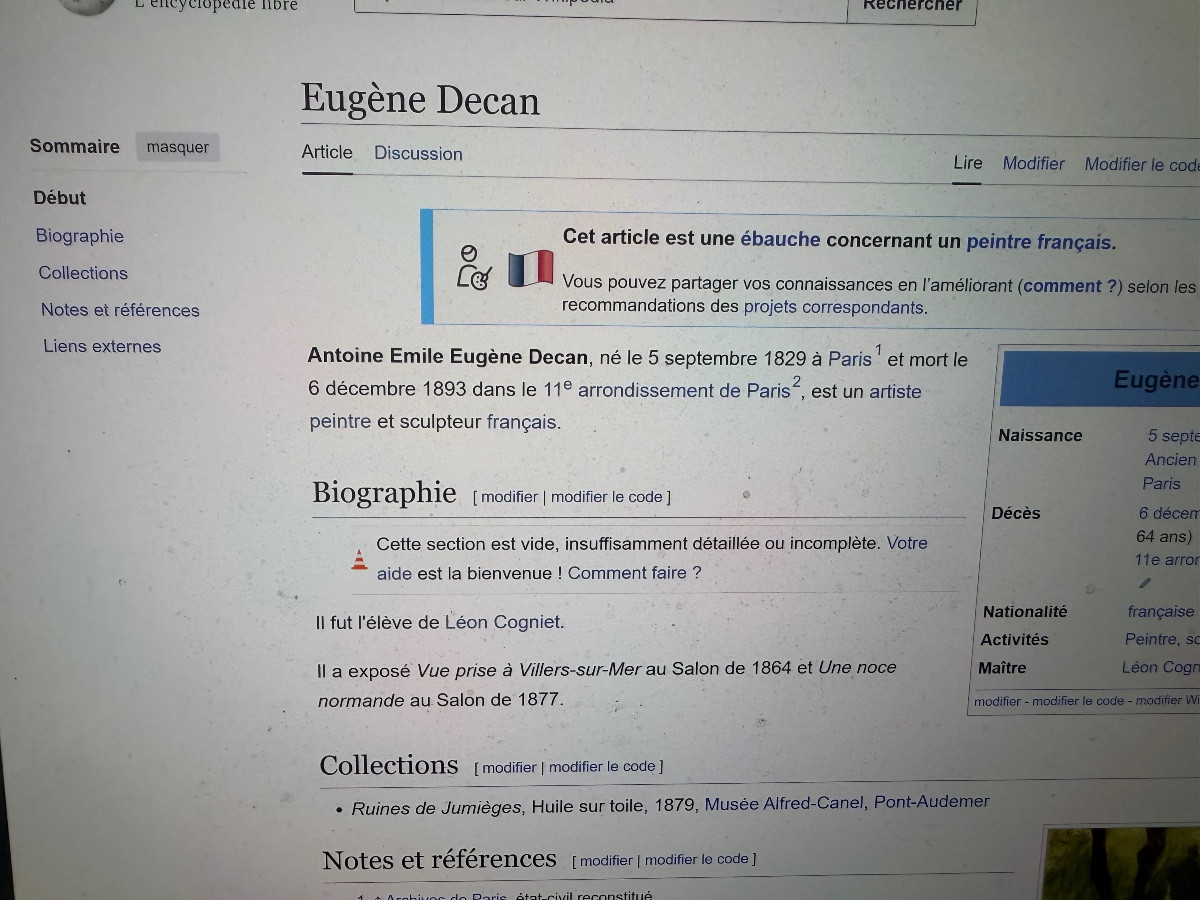Screen dimensions: 1200x900
Task: Open the painting thumbnail below the infobox
Action: pyautogui.click(x=1121, y=863)
